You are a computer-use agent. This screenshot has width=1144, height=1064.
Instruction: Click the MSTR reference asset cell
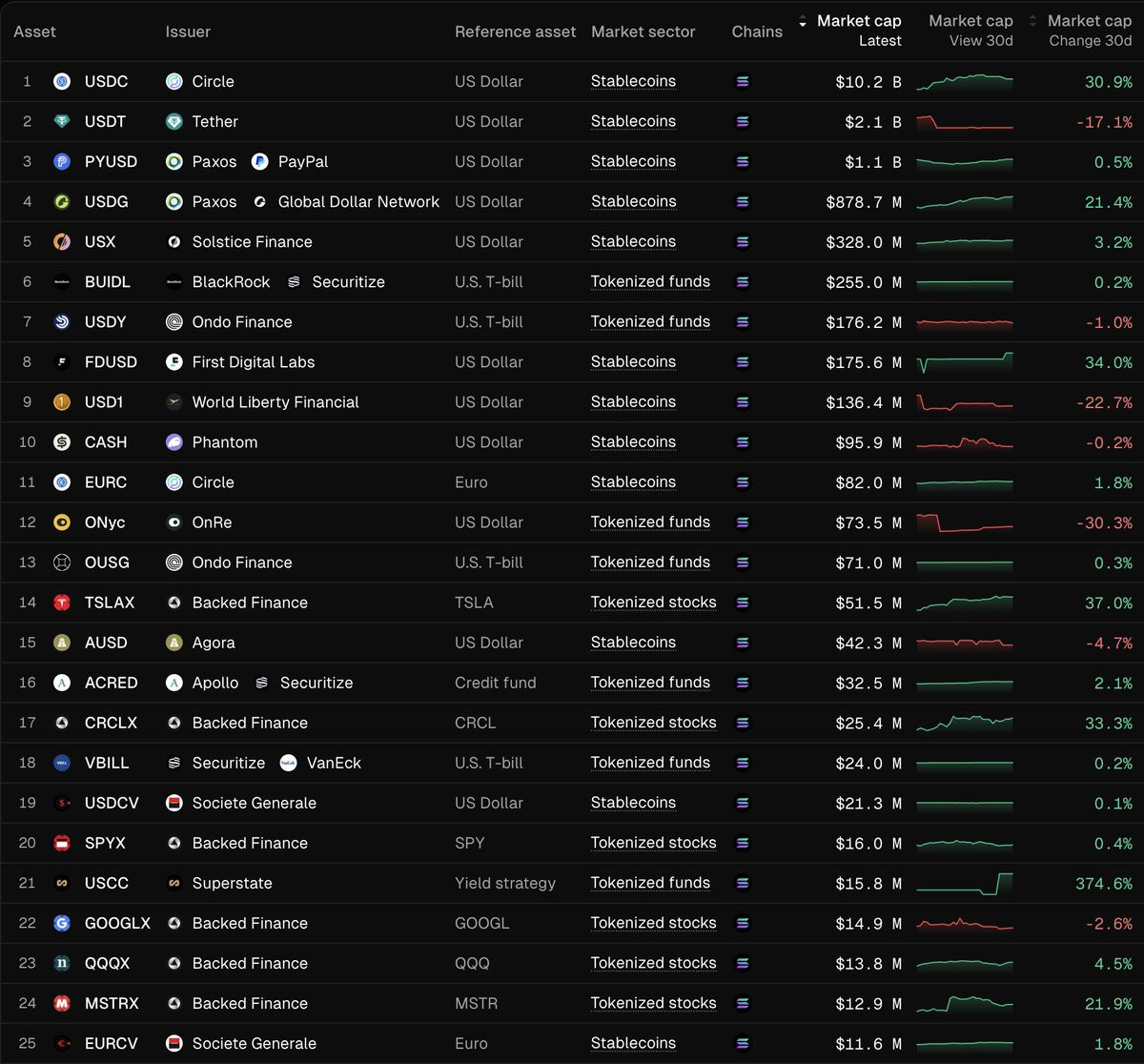476,1003
